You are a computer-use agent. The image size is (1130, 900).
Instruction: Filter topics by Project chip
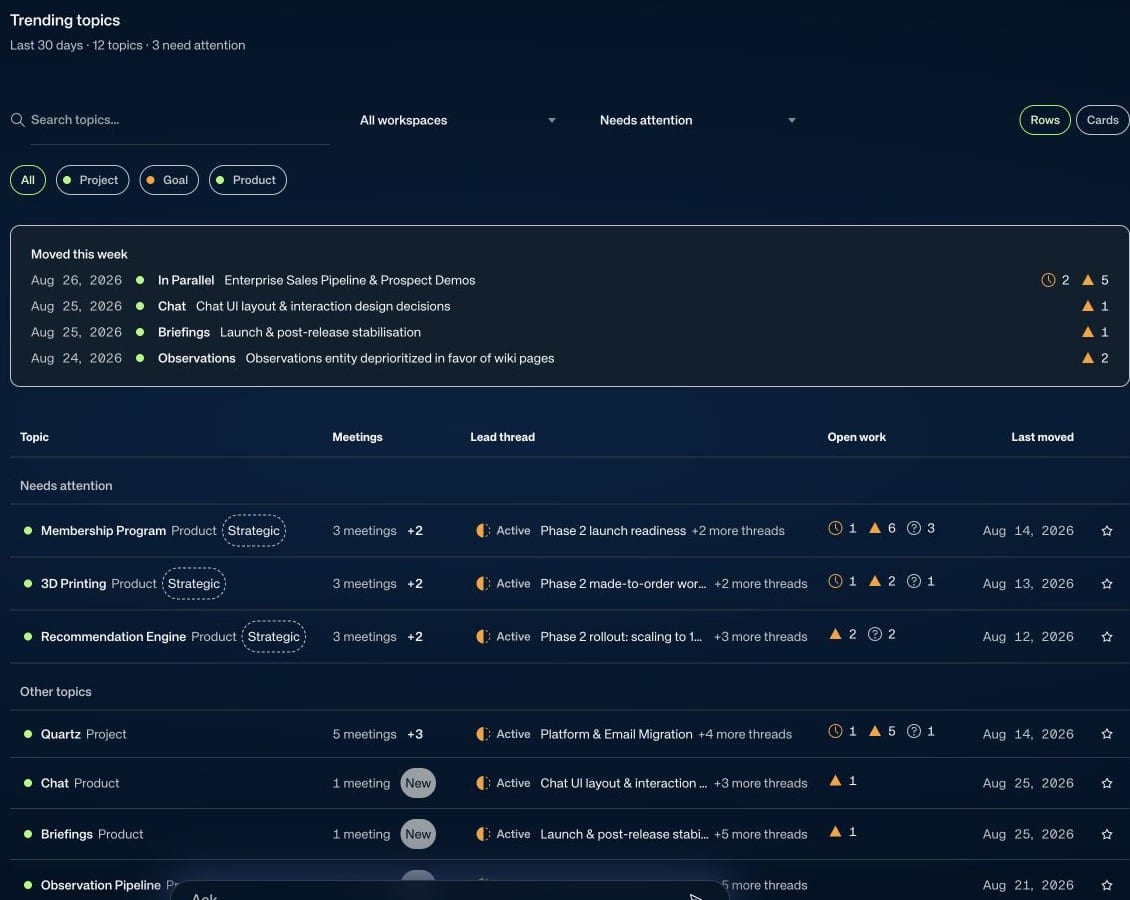(92, 180)
